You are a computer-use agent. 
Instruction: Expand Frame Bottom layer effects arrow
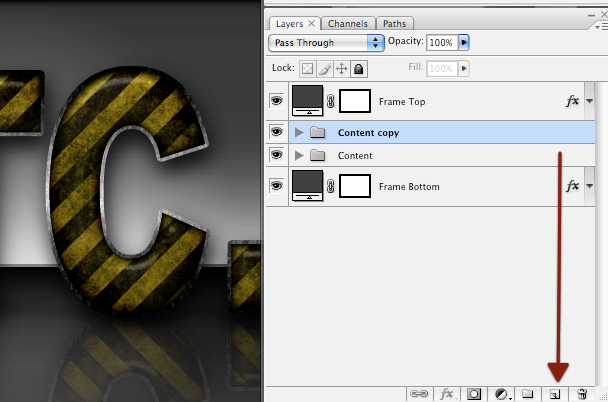(589, 186)
